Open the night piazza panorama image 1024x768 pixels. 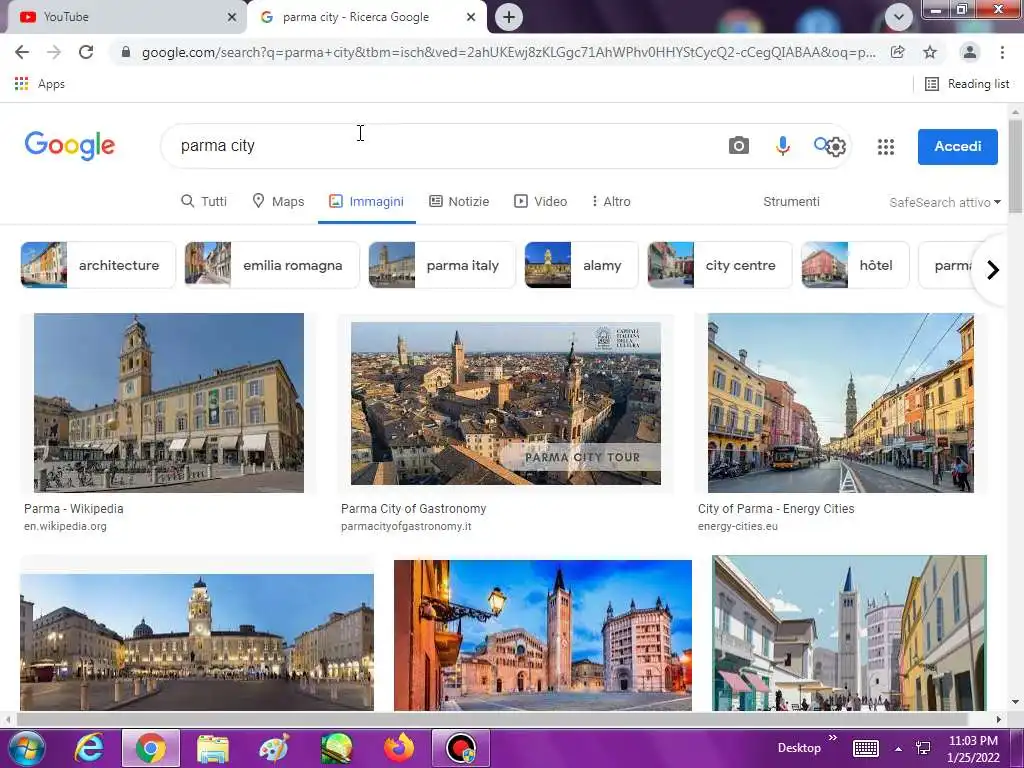point(197,642)
